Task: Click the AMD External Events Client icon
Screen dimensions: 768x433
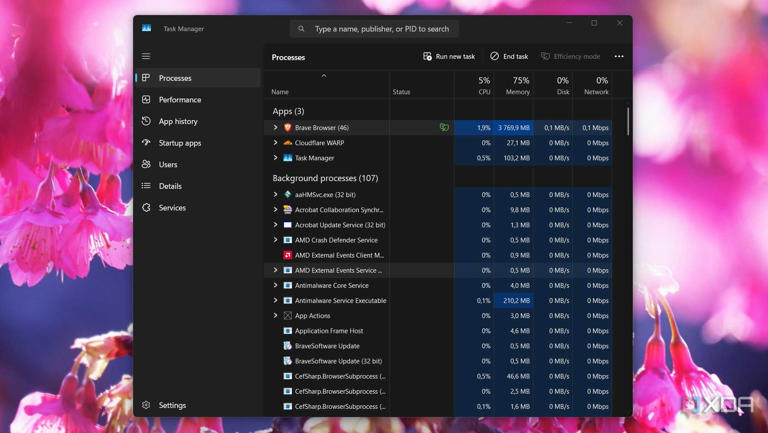Action: 288,255
